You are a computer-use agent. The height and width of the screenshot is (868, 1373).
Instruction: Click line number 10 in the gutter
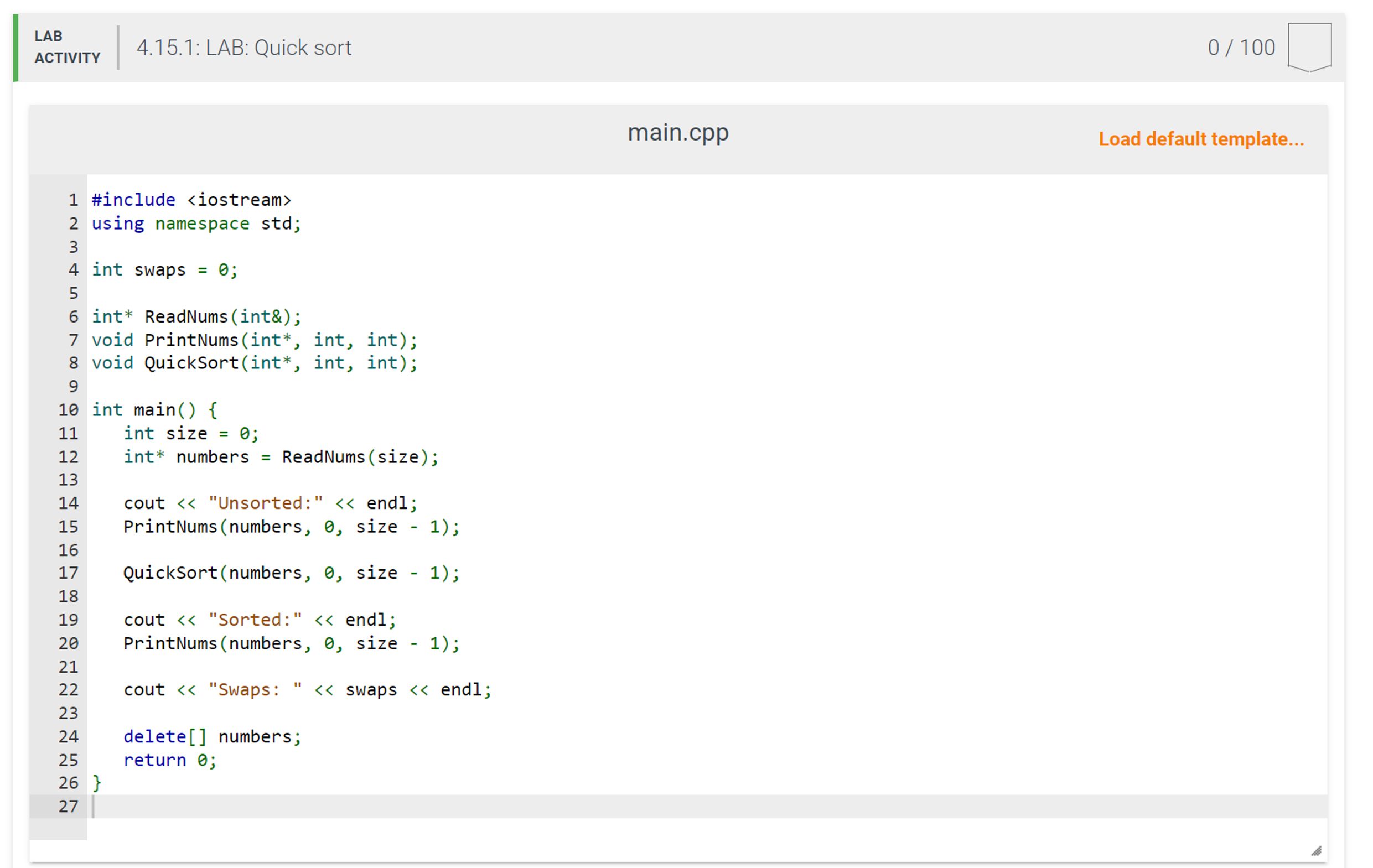tap(69, 410)
